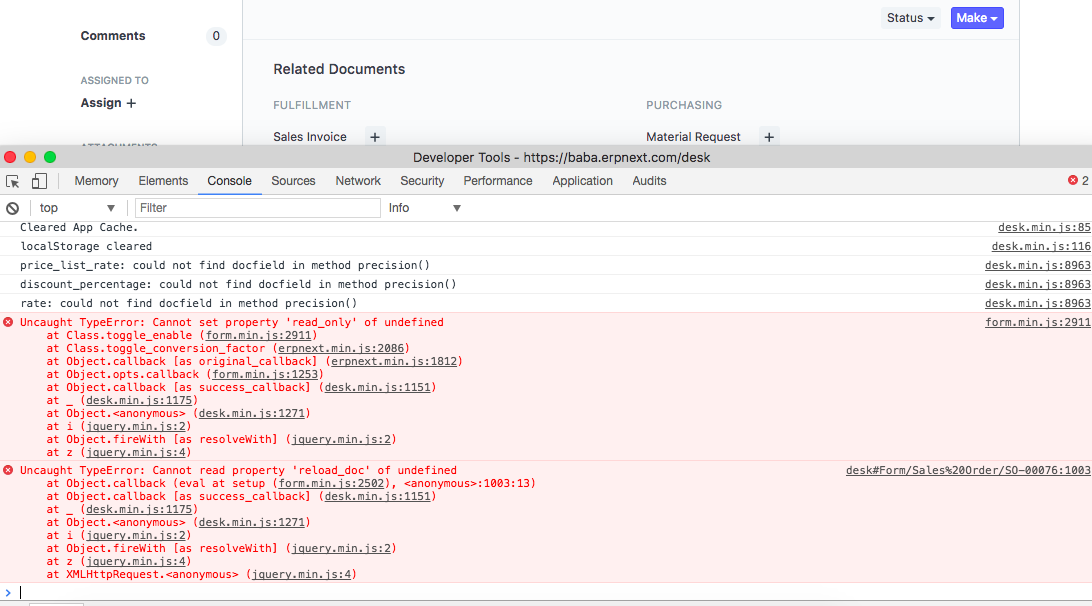Click the red error icon on 'reload_doc' error
The image size is (1092, 606).
[x=10, y=470]
